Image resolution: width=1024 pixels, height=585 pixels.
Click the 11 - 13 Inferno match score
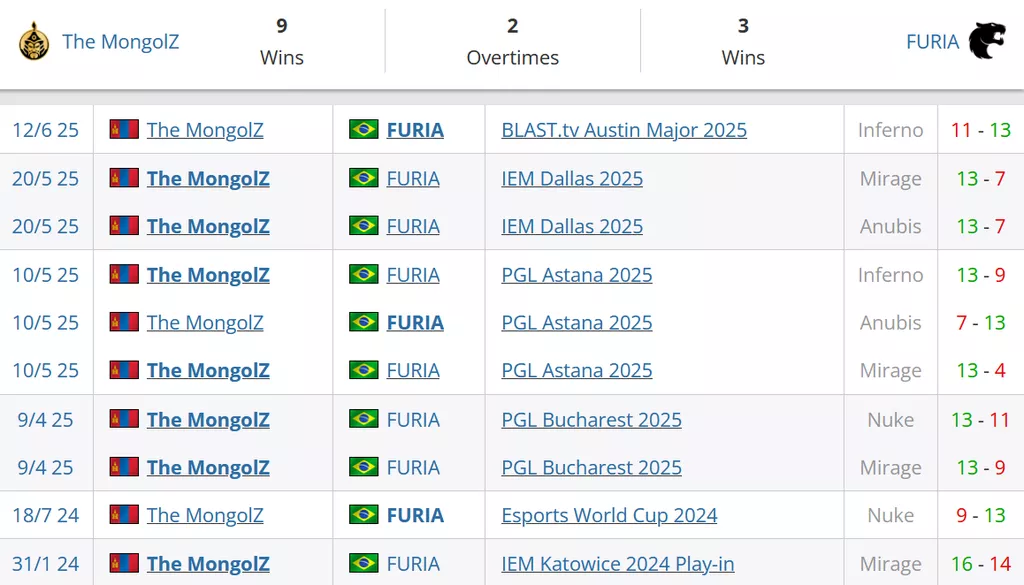coord(981,130)
